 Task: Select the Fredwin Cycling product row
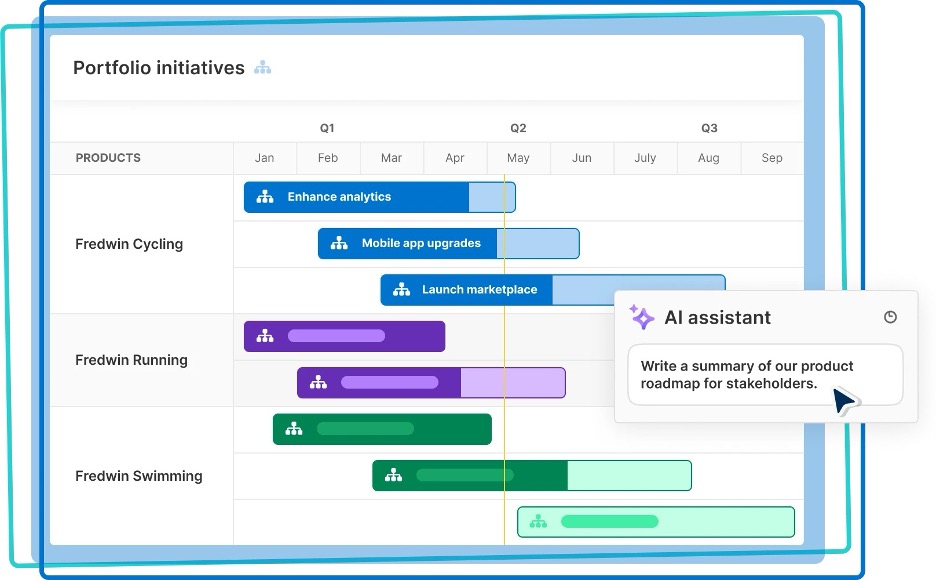pyautogui.click(x=129, y=244)
